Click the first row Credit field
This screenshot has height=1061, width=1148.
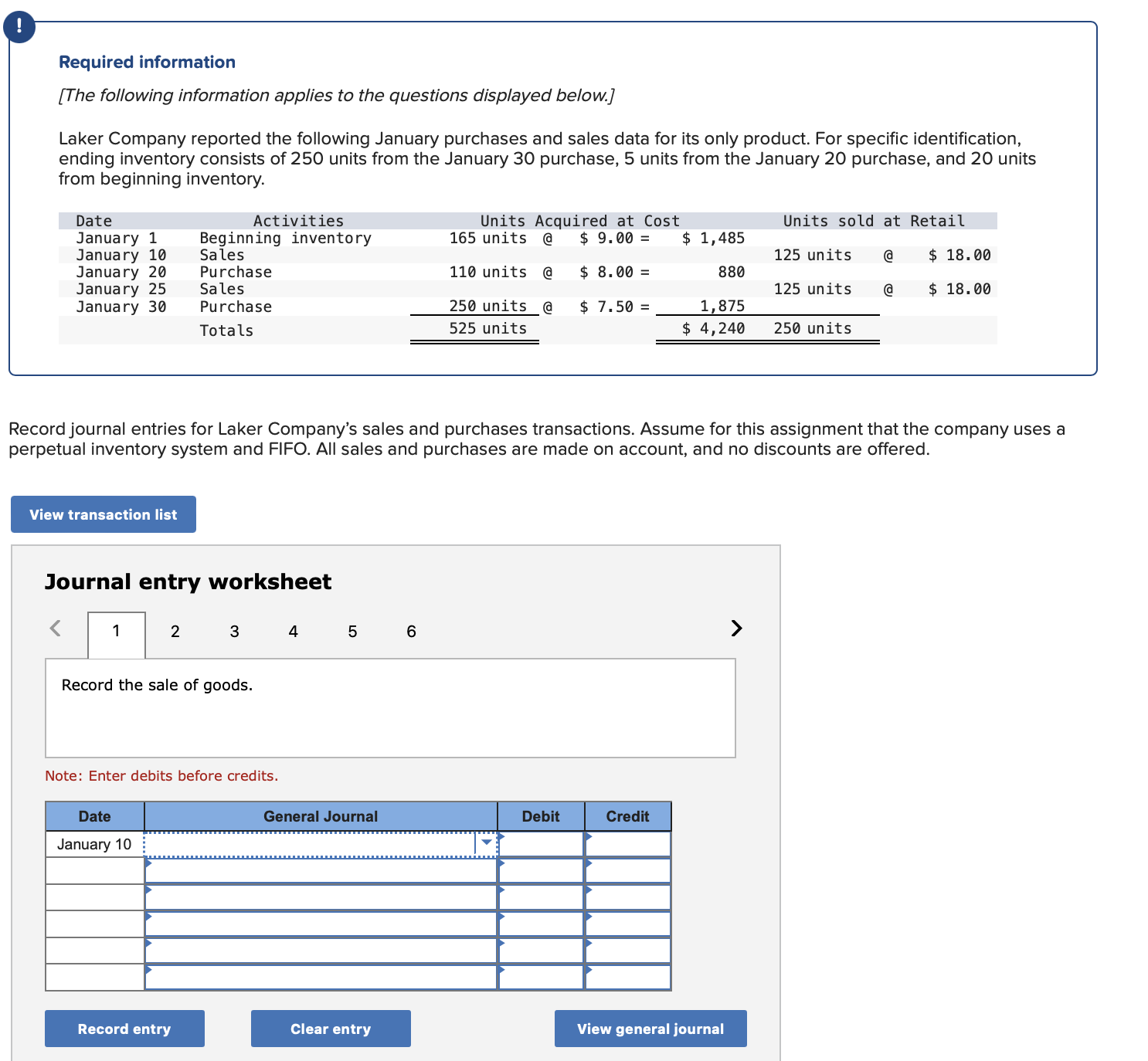(628, 844)
